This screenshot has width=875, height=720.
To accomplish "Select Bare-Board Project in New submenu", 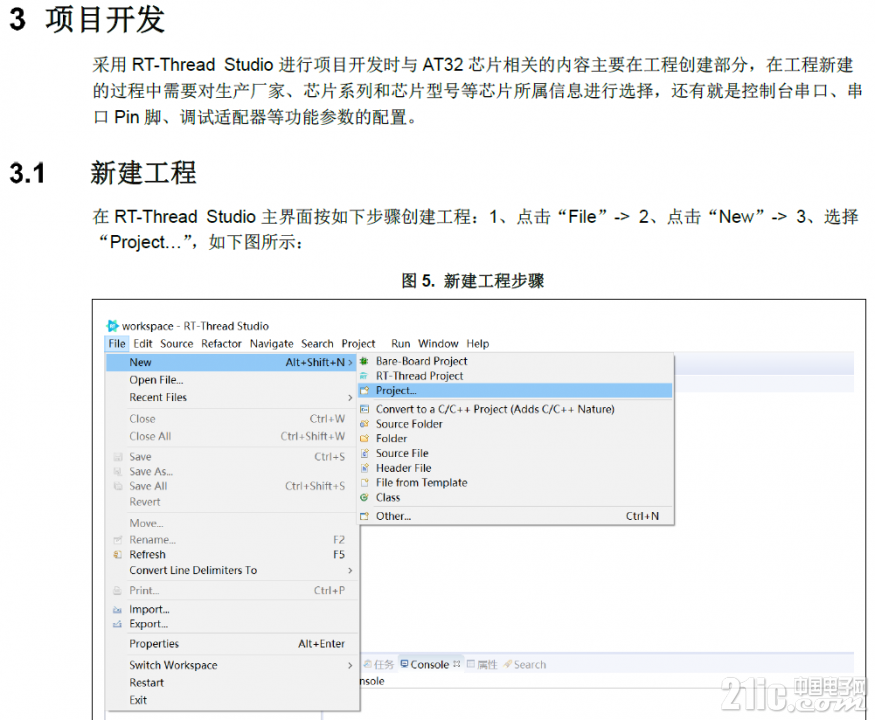I will pos(515,361).
